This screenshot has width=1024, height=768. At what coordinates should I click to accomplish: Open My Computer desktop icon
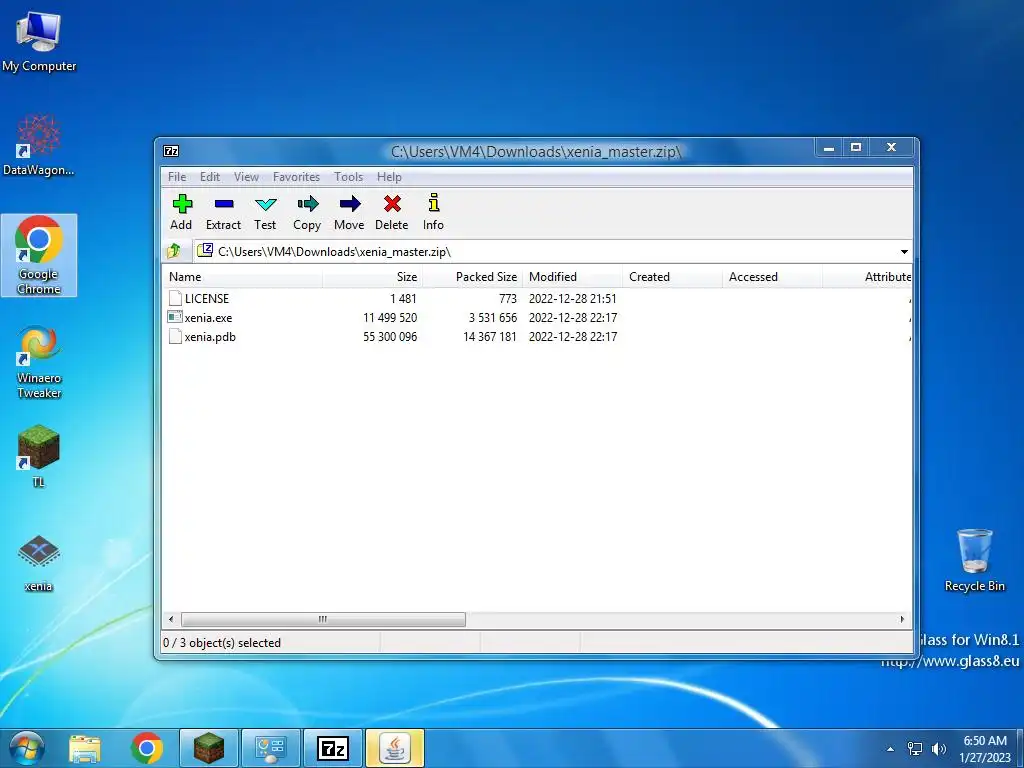[39, 41]
